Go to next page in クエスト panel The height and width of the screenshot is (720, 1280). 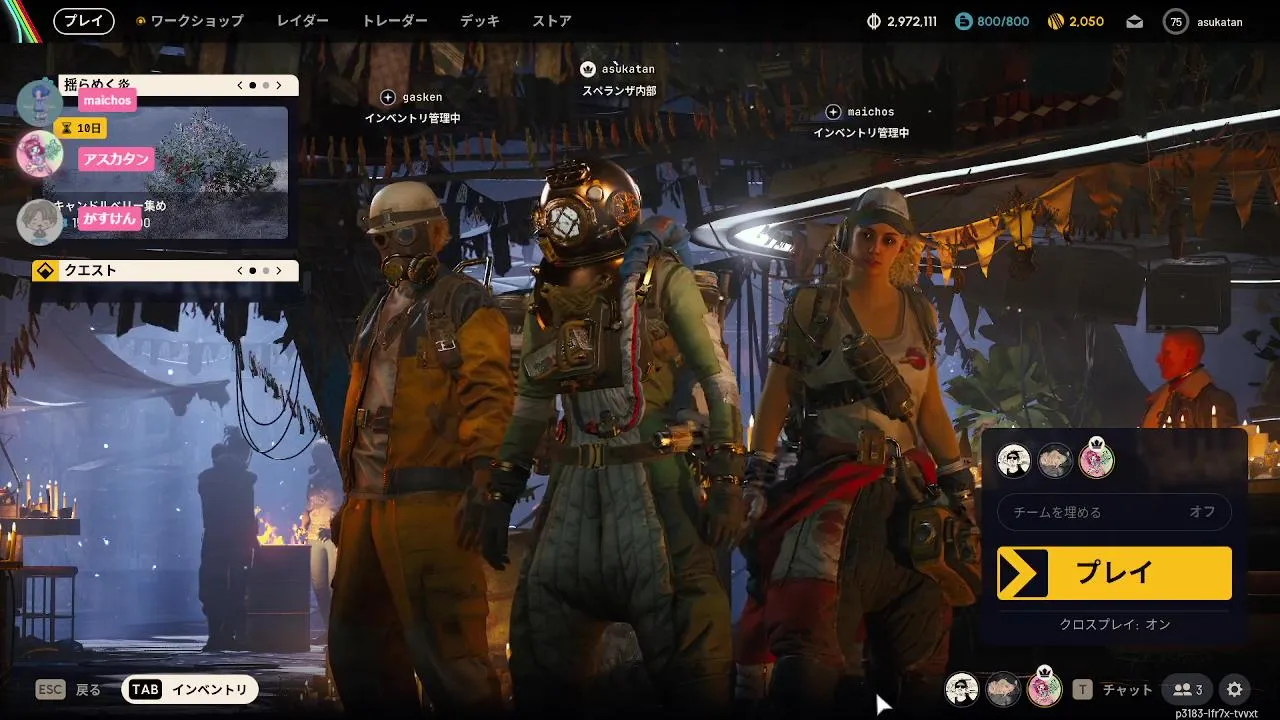[279, 270]
